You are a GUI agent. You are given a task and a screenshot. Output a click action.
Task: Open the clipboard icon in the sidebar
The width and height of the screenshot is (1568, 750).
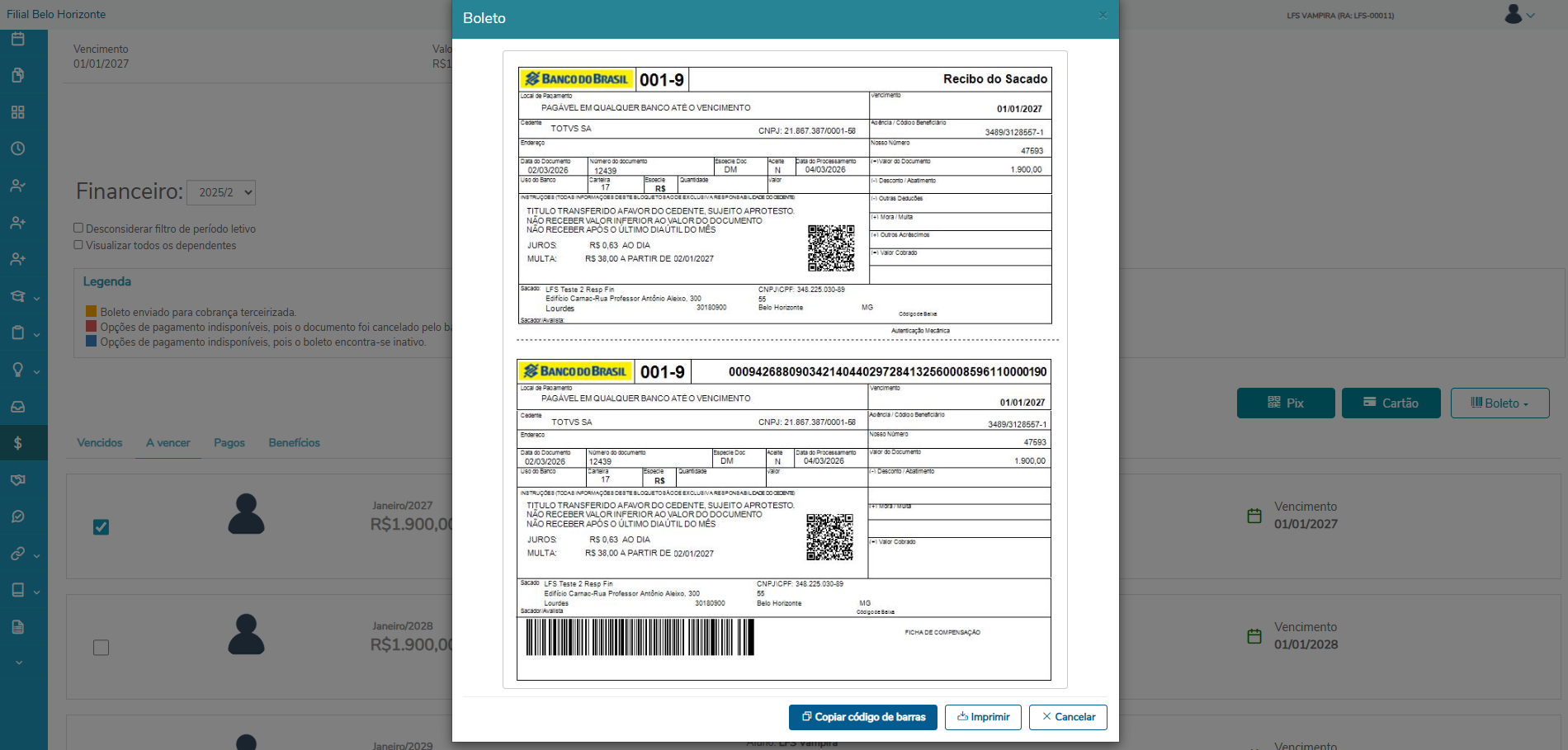(18, 333)
